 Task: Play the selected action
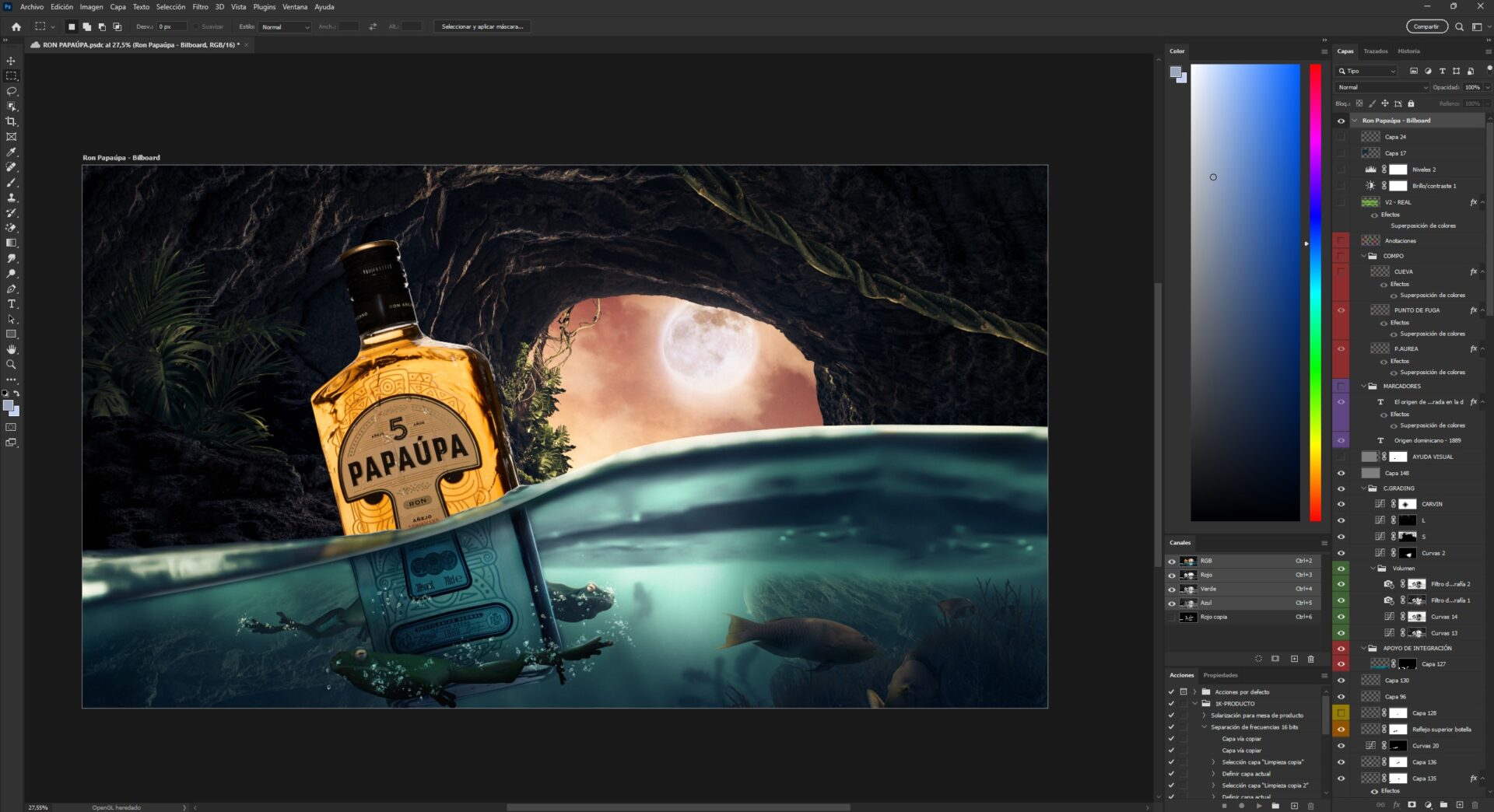click(x=1258, y=806)
